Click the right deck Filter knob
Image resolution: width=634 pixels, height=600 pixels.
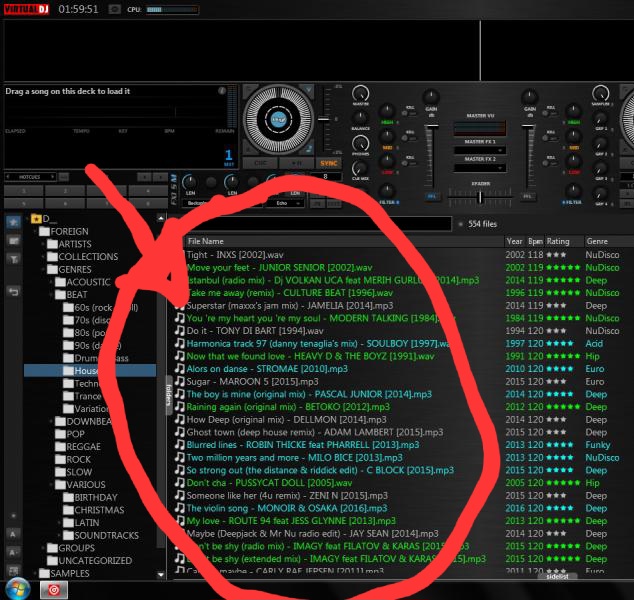point(573,190)
